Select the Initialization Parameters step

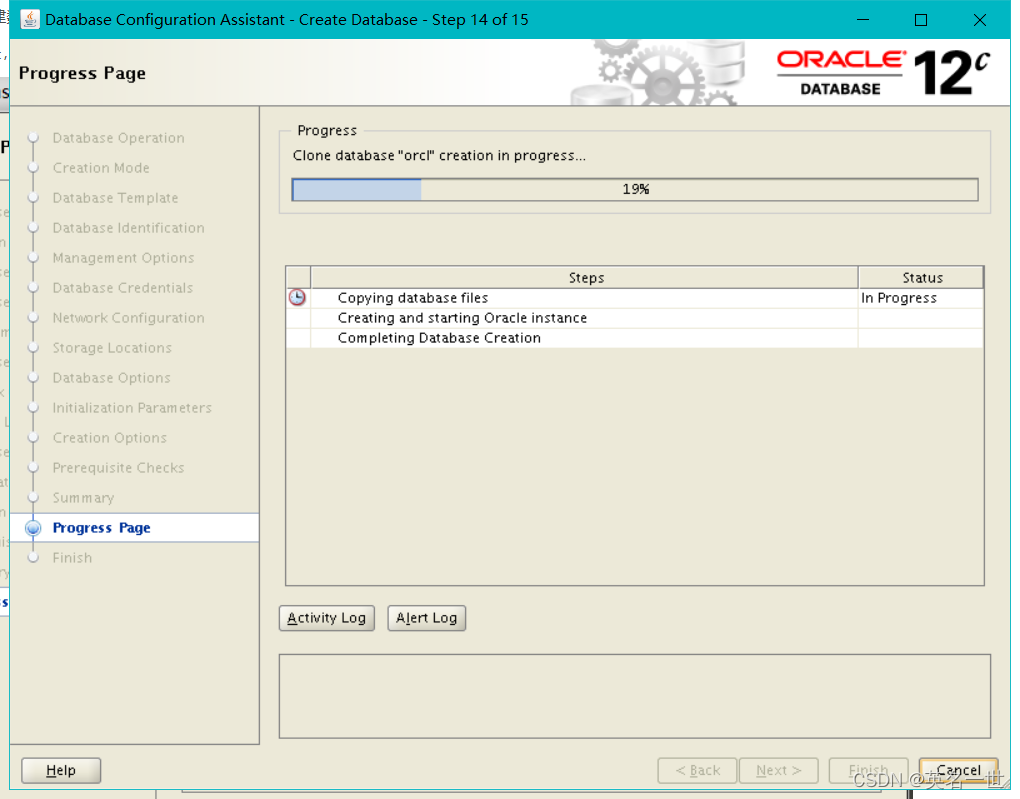[x=132, y=407]
